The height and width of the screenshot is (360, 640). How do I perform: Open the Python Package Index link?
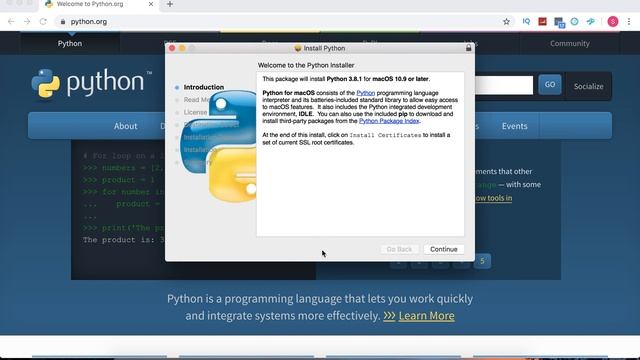tap(389, 121)
